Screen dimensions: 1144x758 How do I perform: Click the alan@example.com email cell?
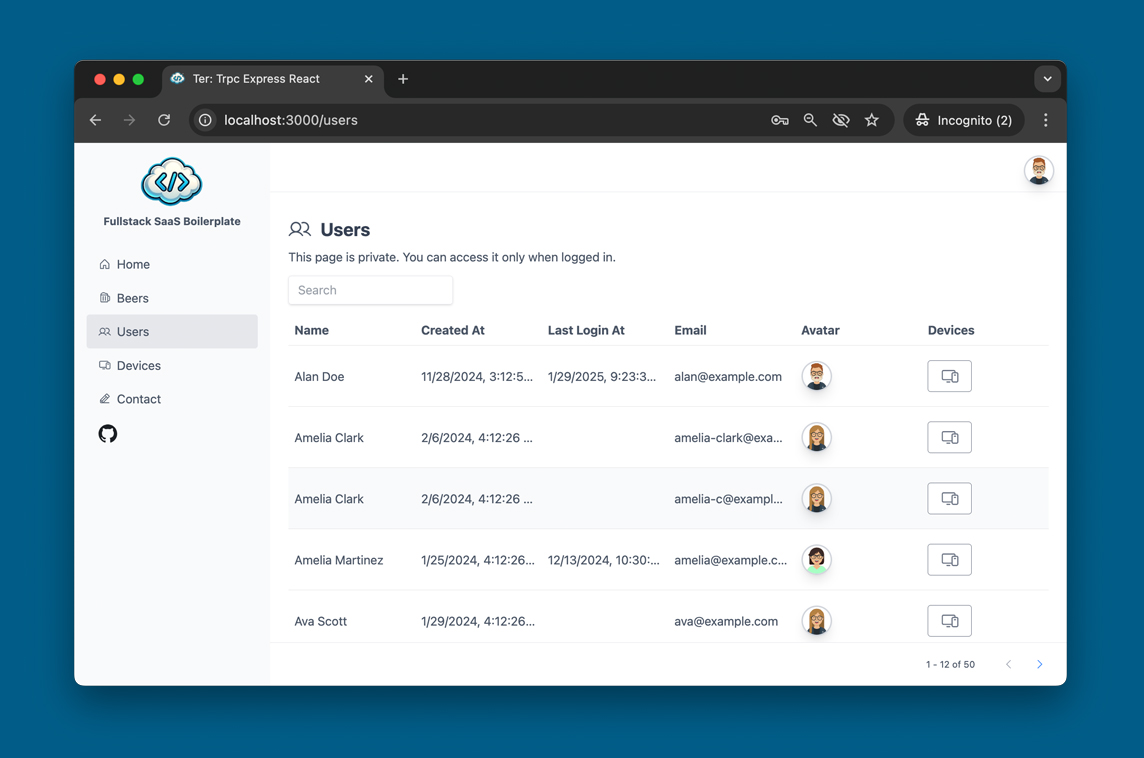coord(727,376)
